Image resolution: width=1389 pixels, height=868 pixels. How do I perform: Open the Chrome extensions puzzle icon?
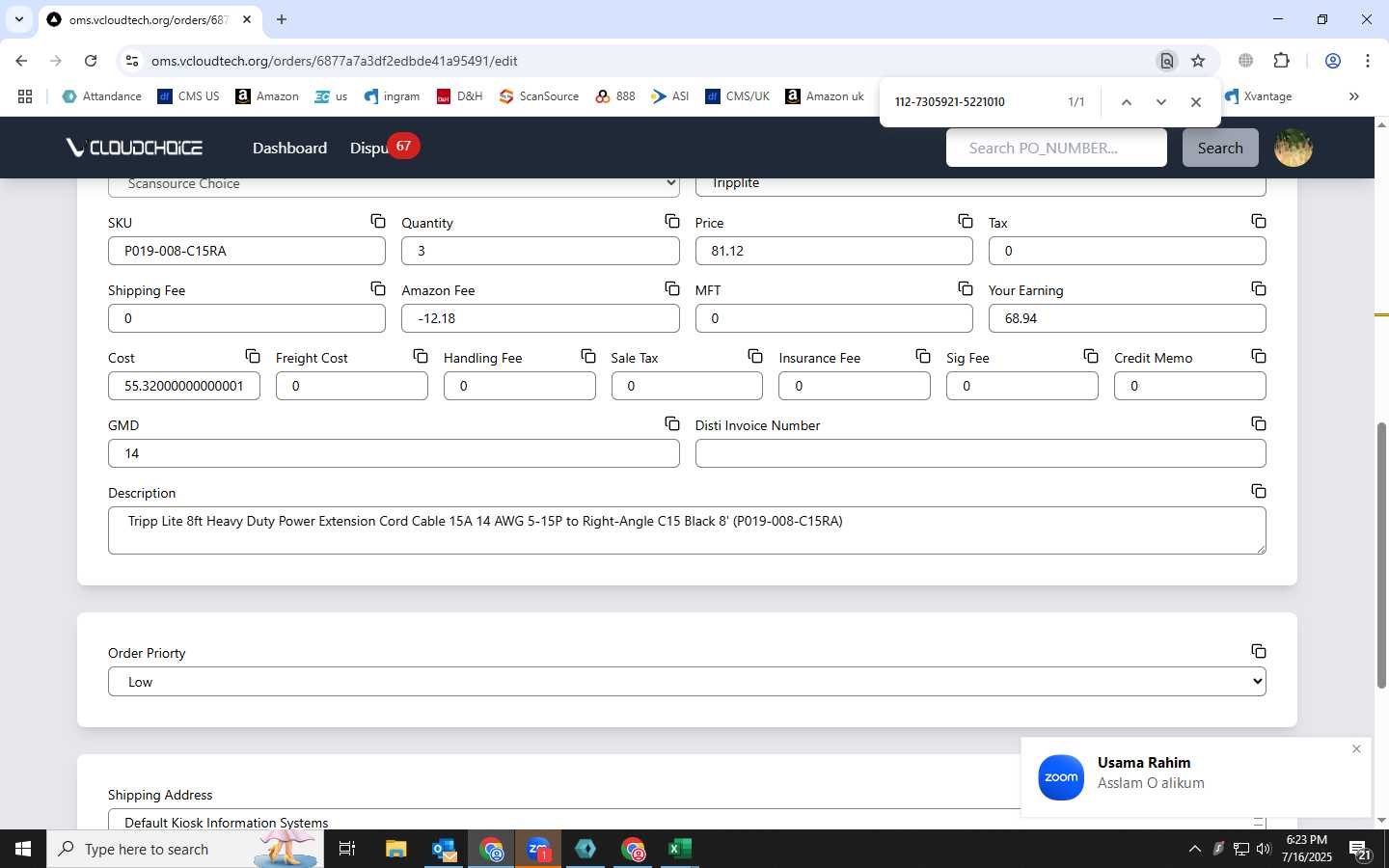[x=1281, y=61]
